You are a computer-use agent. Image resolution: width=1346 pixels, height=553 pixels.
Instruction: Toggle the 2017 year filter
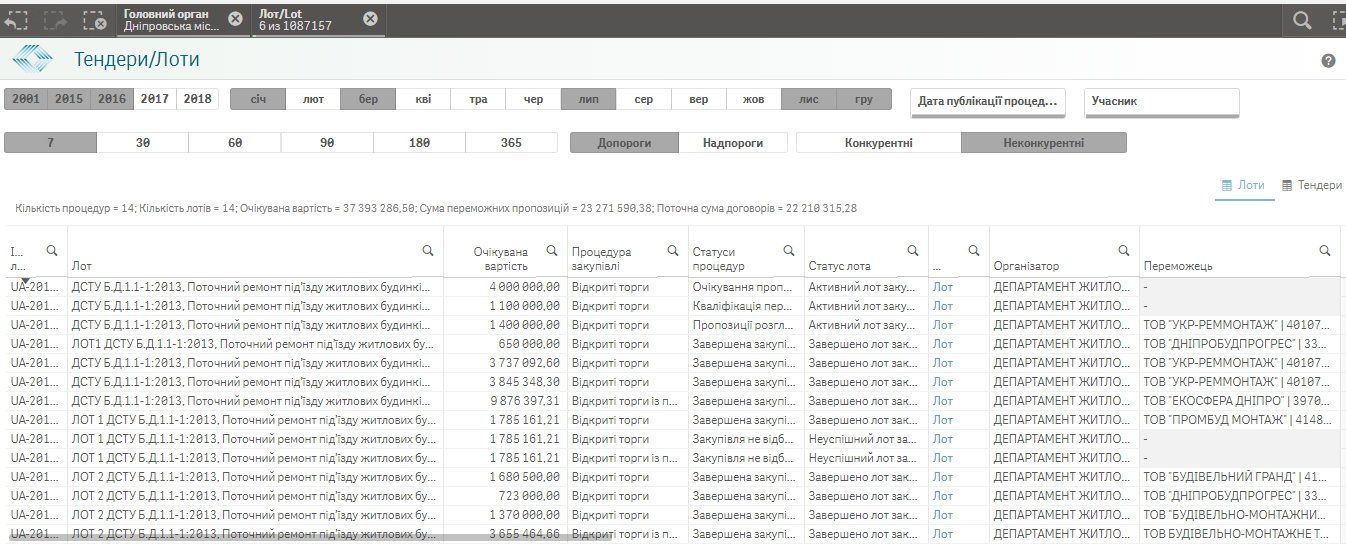tap(154, 99)
